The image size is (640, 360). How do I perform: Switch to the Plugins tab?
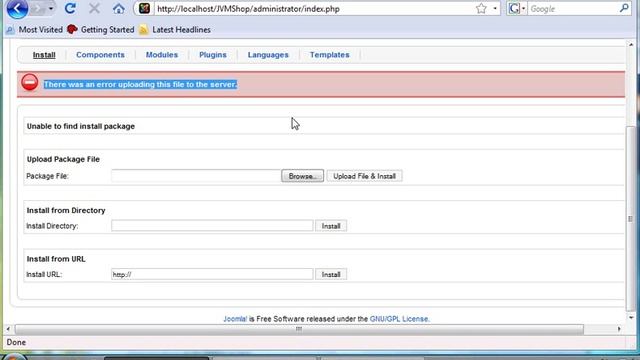[213, 55]
